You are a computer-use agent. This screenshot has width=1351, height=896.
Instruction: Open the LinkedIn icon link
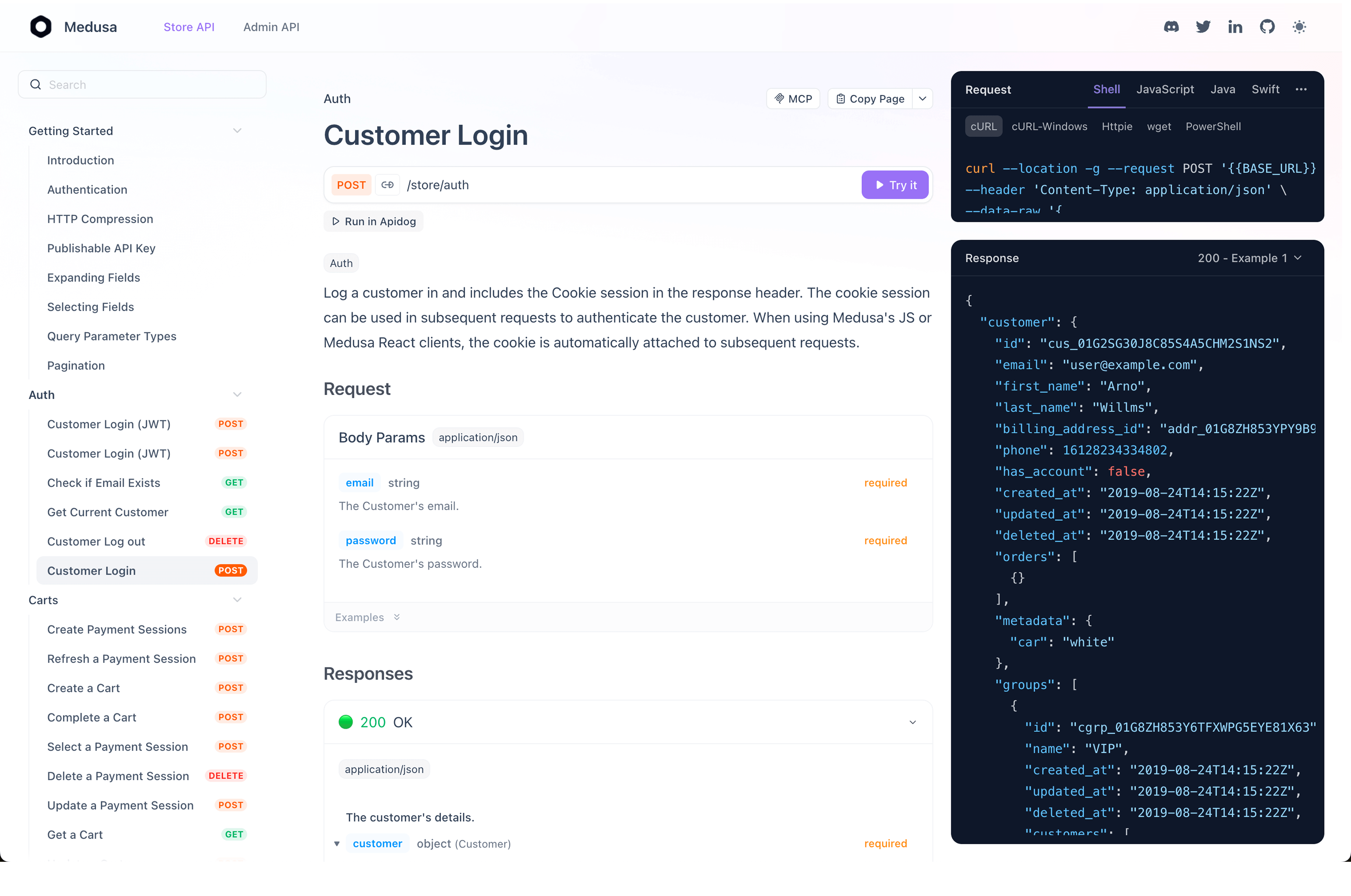(x=1235, y=27)
